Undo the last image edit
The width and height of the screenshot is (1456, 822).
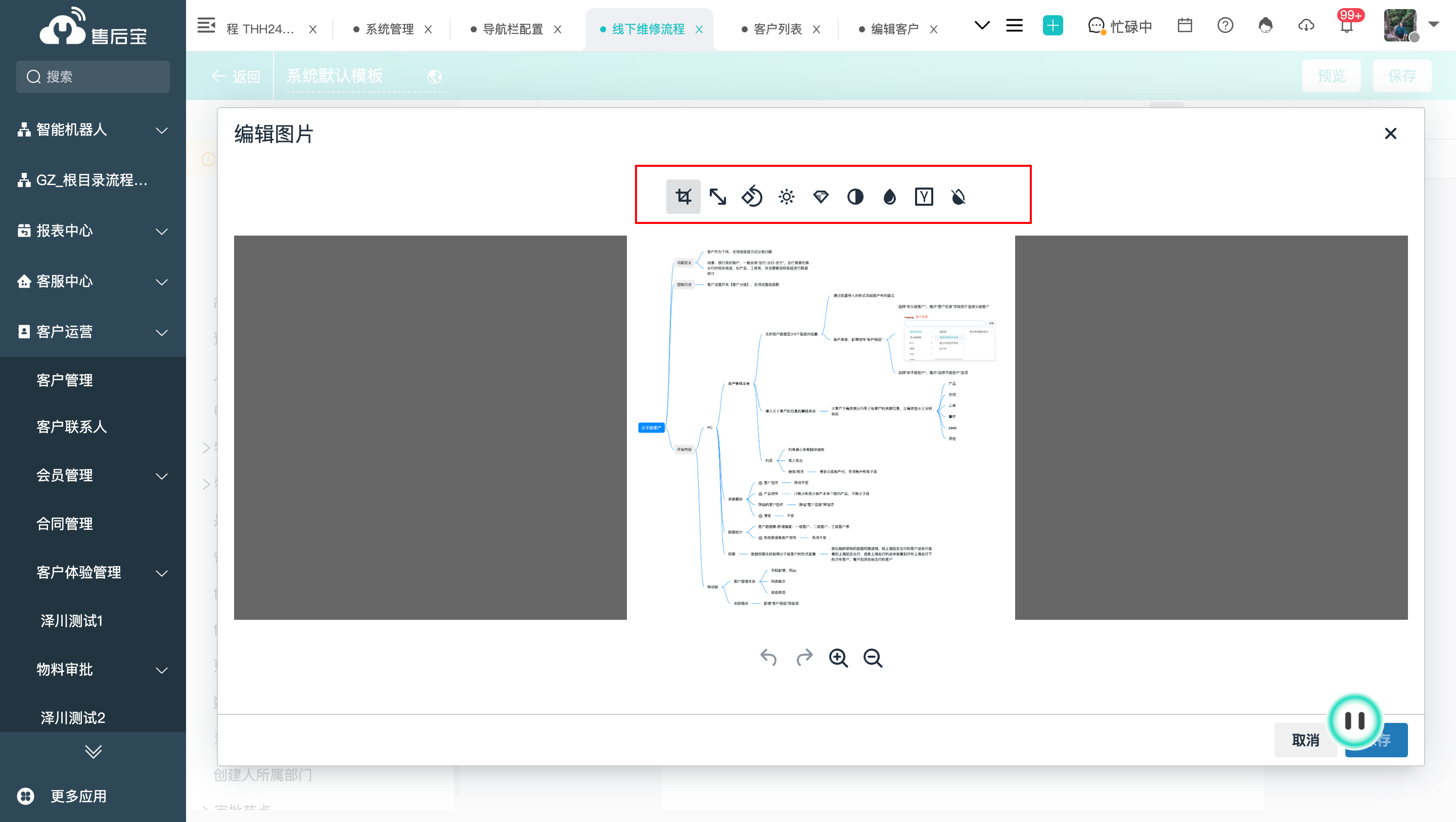point(768,658)
